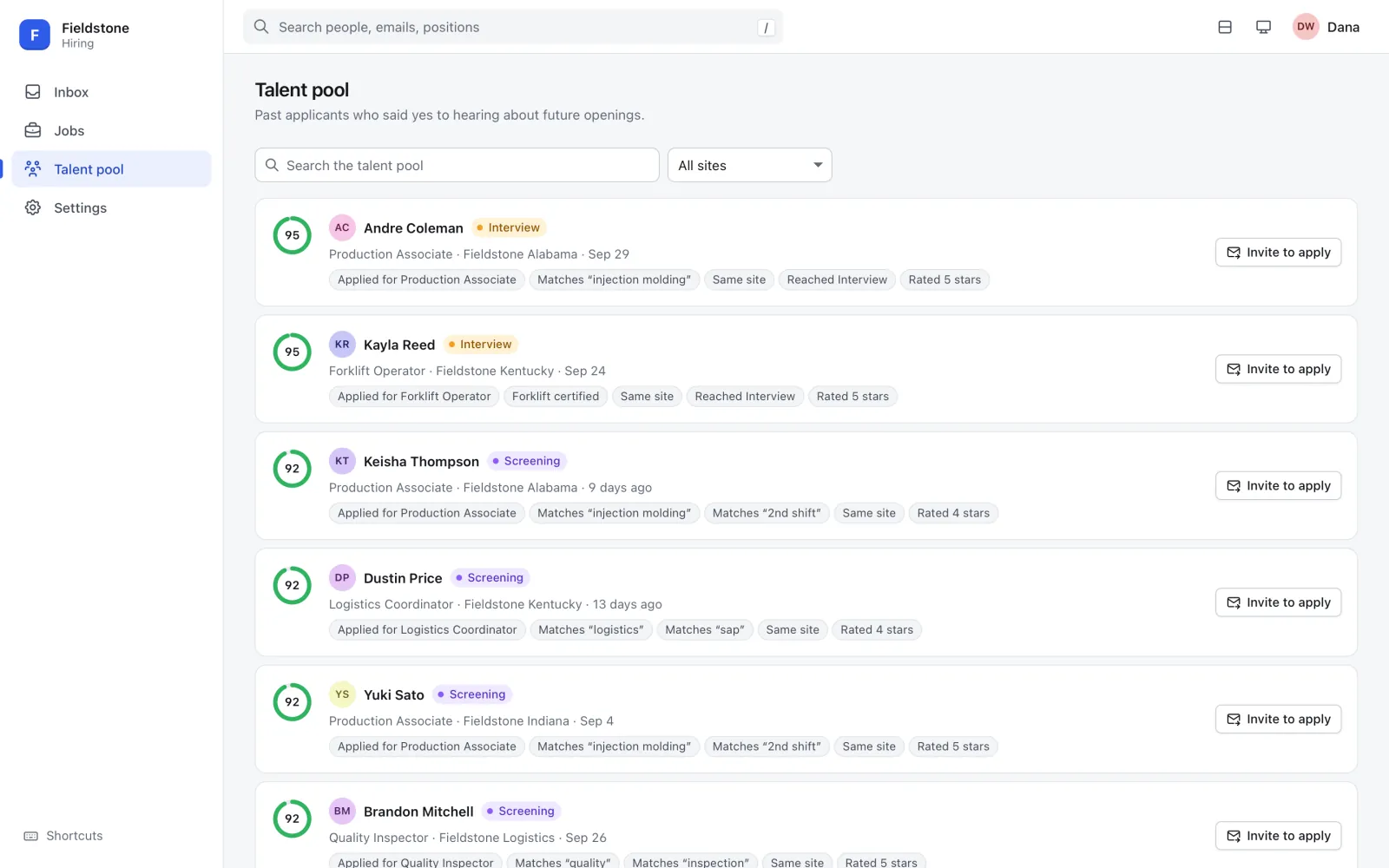This screenshot has height=868, width=1389.
Task: Click Andre Coleman's 95 match score ring
Action: pyautogui.click(x=293, y=235)
